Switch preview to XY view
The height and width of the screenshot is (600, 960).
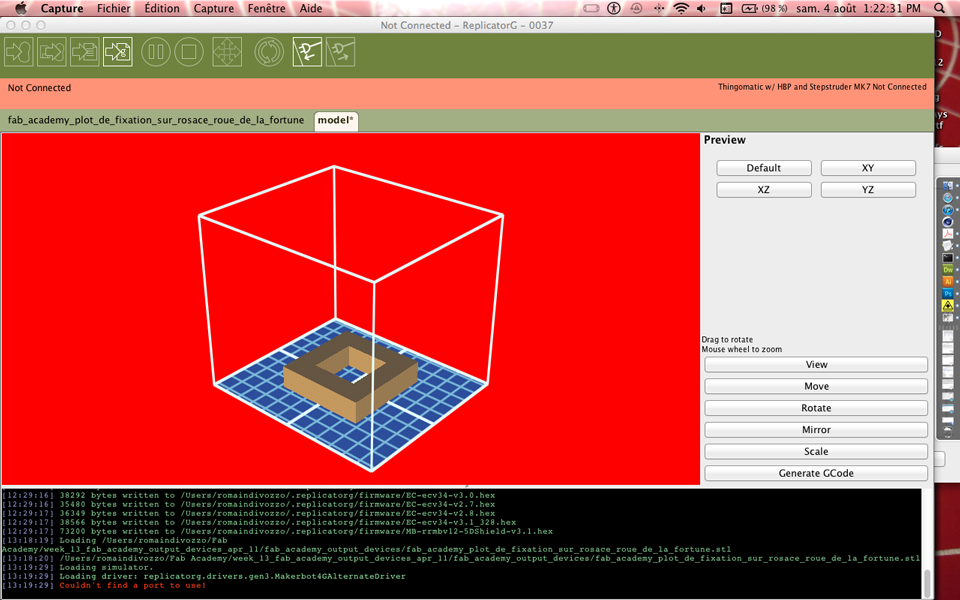click(868, 168)
